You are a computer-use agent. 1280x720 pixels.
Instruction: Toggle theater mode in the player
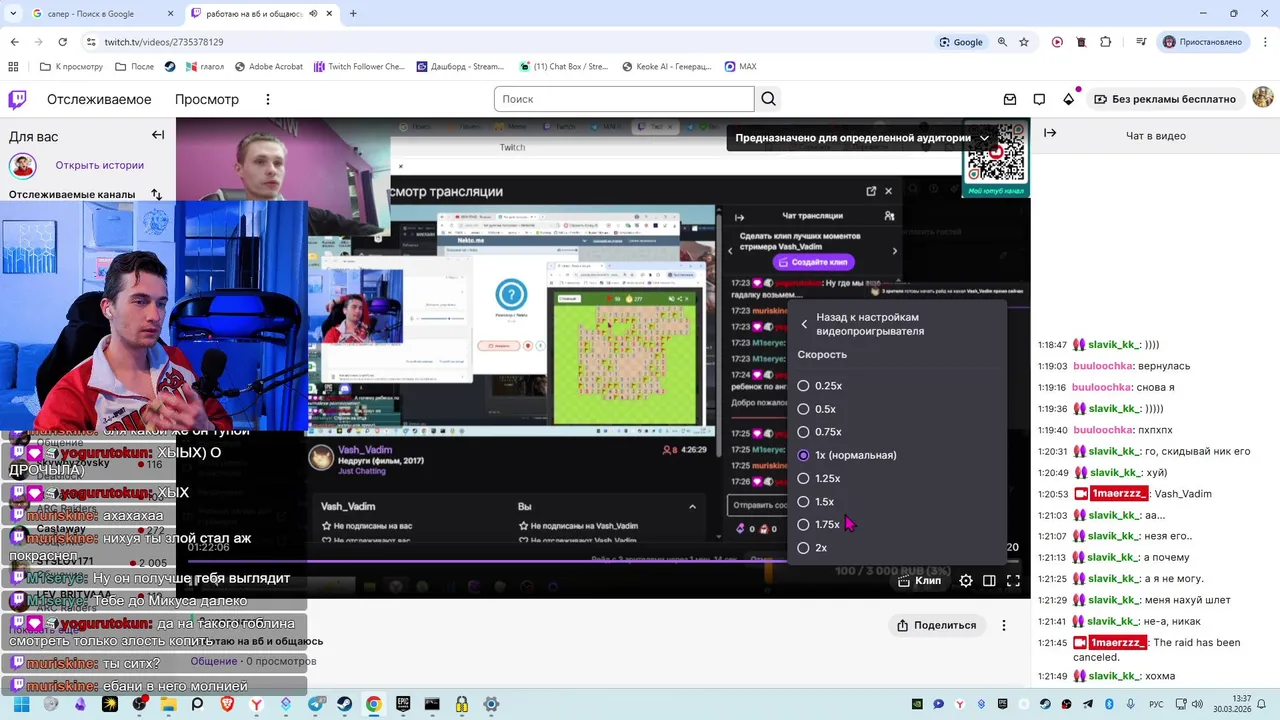(989, 580)
